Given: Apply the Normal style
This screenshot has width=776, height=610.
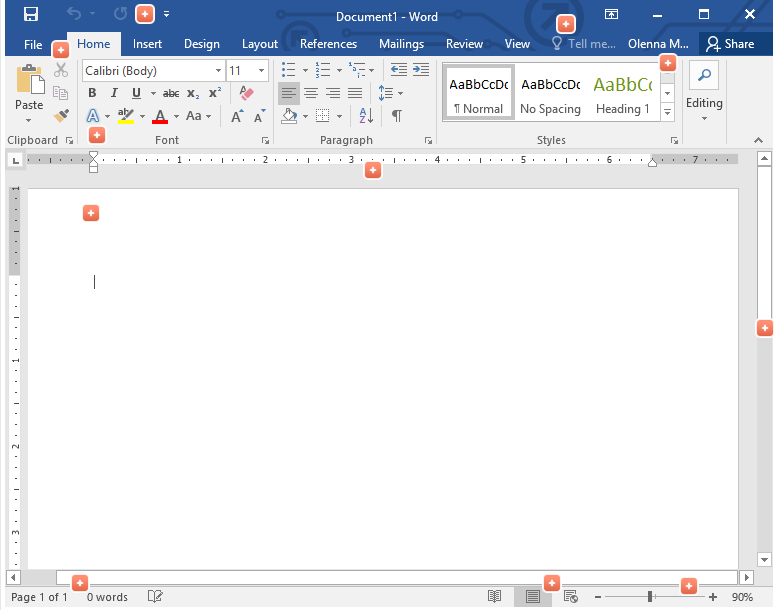Looking at the screenshot, I should (479, 93).
